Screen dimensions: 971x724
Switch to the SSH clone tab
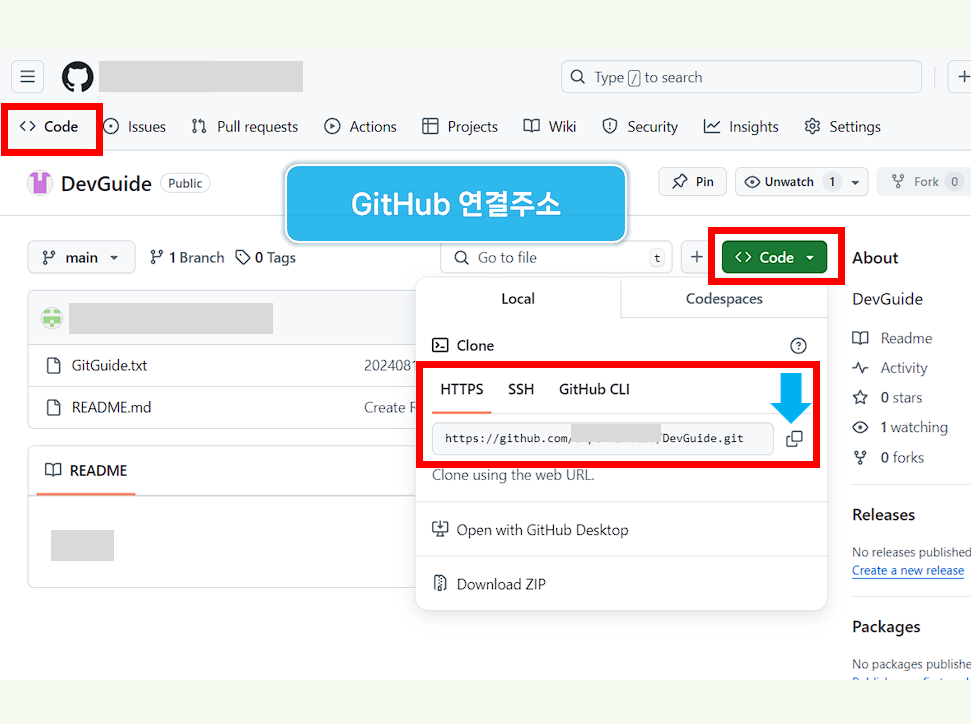click(520, 389)
